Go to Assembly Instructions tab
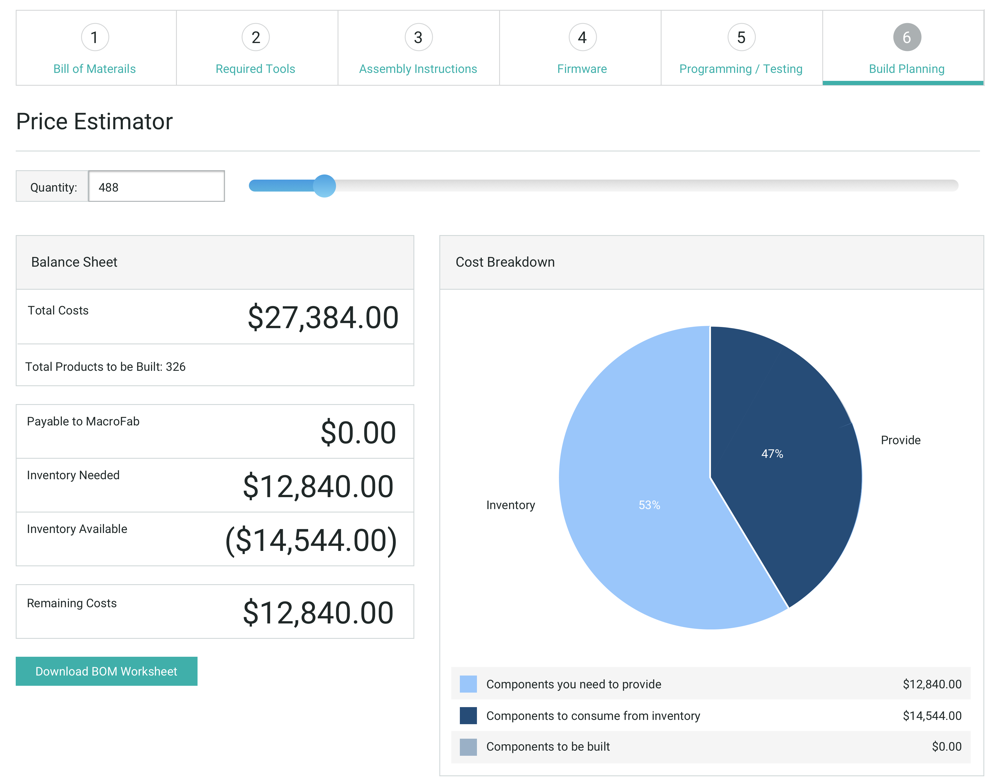Viewport: 1000px width, 784px height. click(x=418, y=69)
